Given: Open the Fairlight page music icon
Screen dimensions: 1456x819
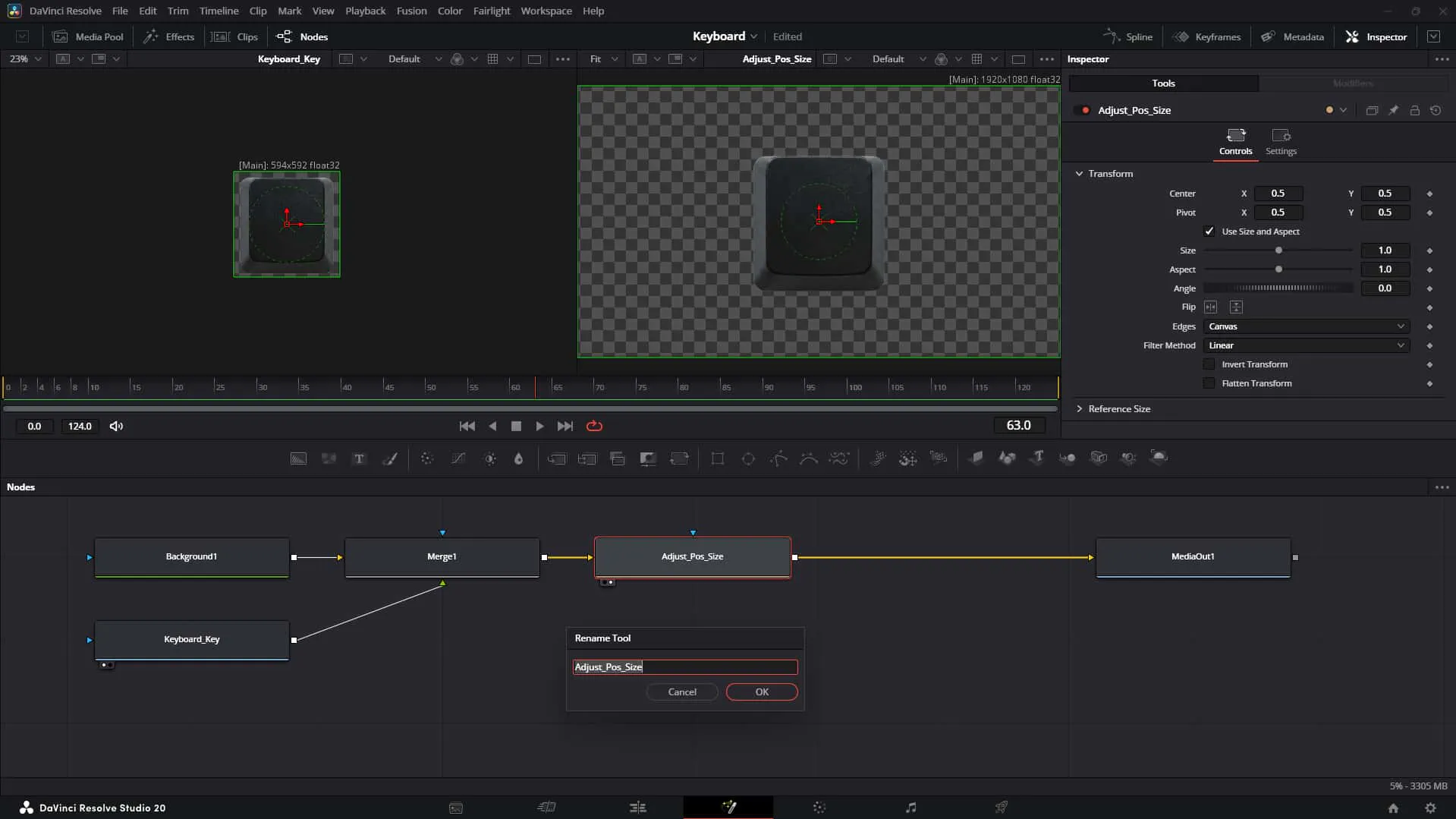Looking at the screenshot, I should coord(910,807).
